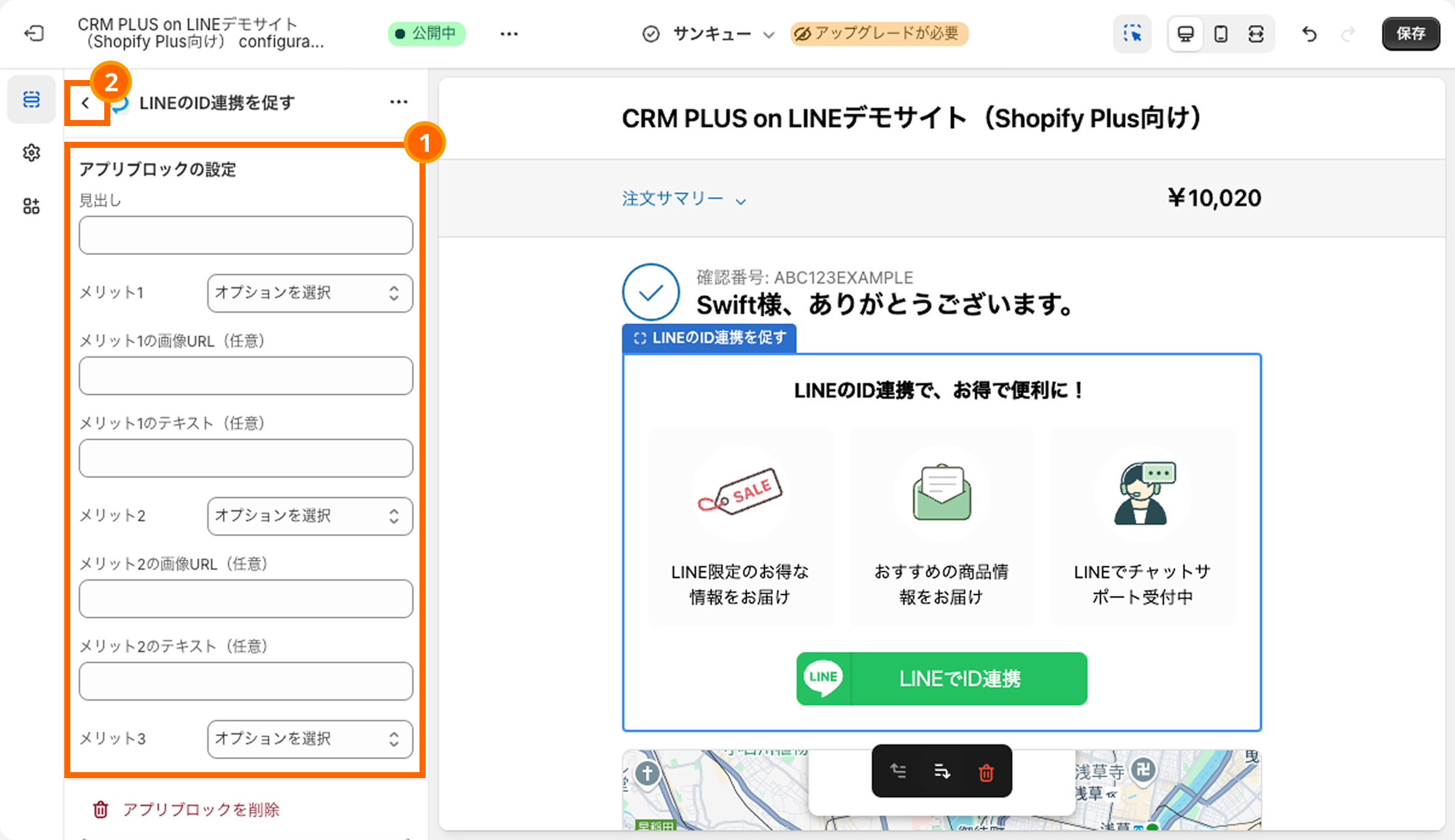The height and width of the screenshot is (840, 1455).
Task: Open the apps sidebar icon
Action: click(32, 206)
